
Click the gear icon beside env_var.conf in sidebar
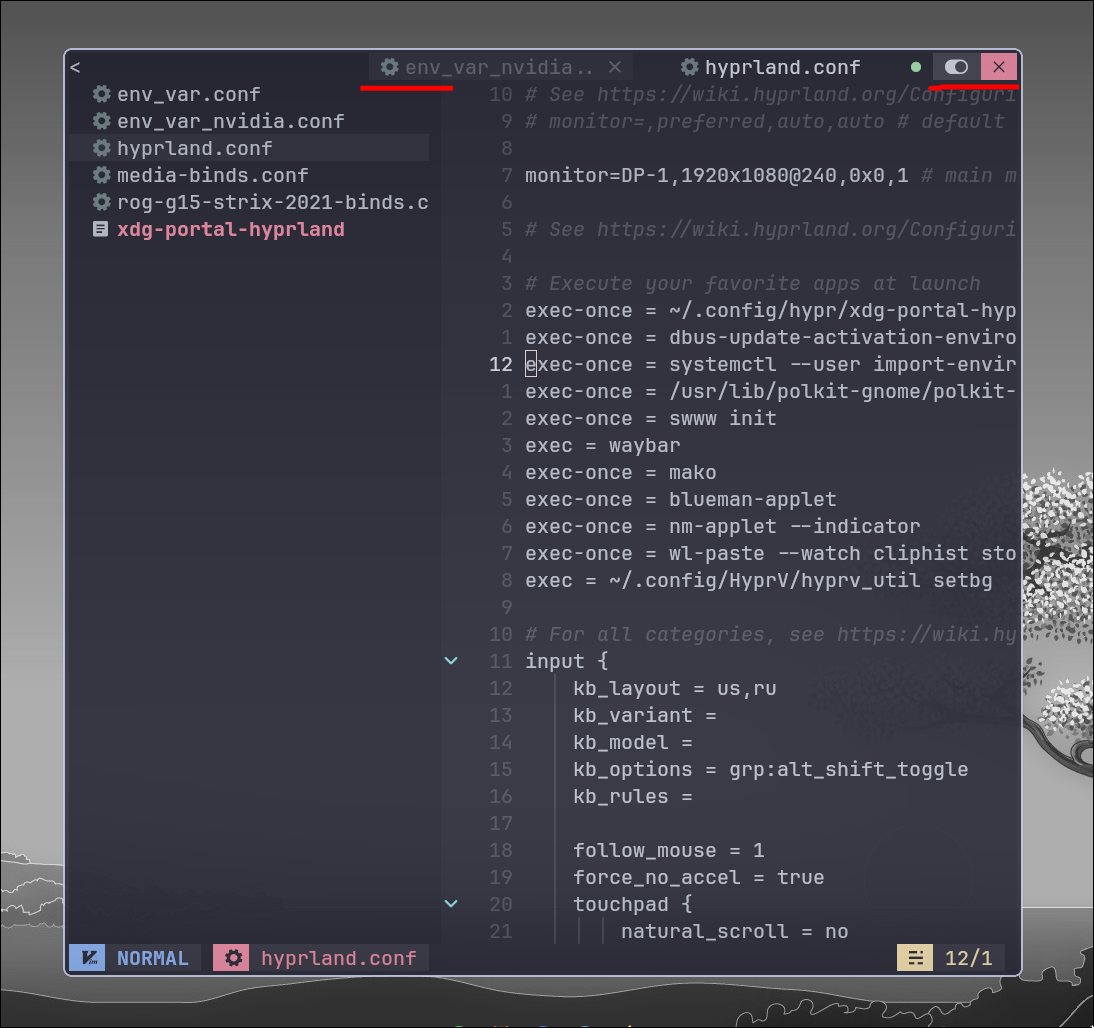[x=100, y=94]
